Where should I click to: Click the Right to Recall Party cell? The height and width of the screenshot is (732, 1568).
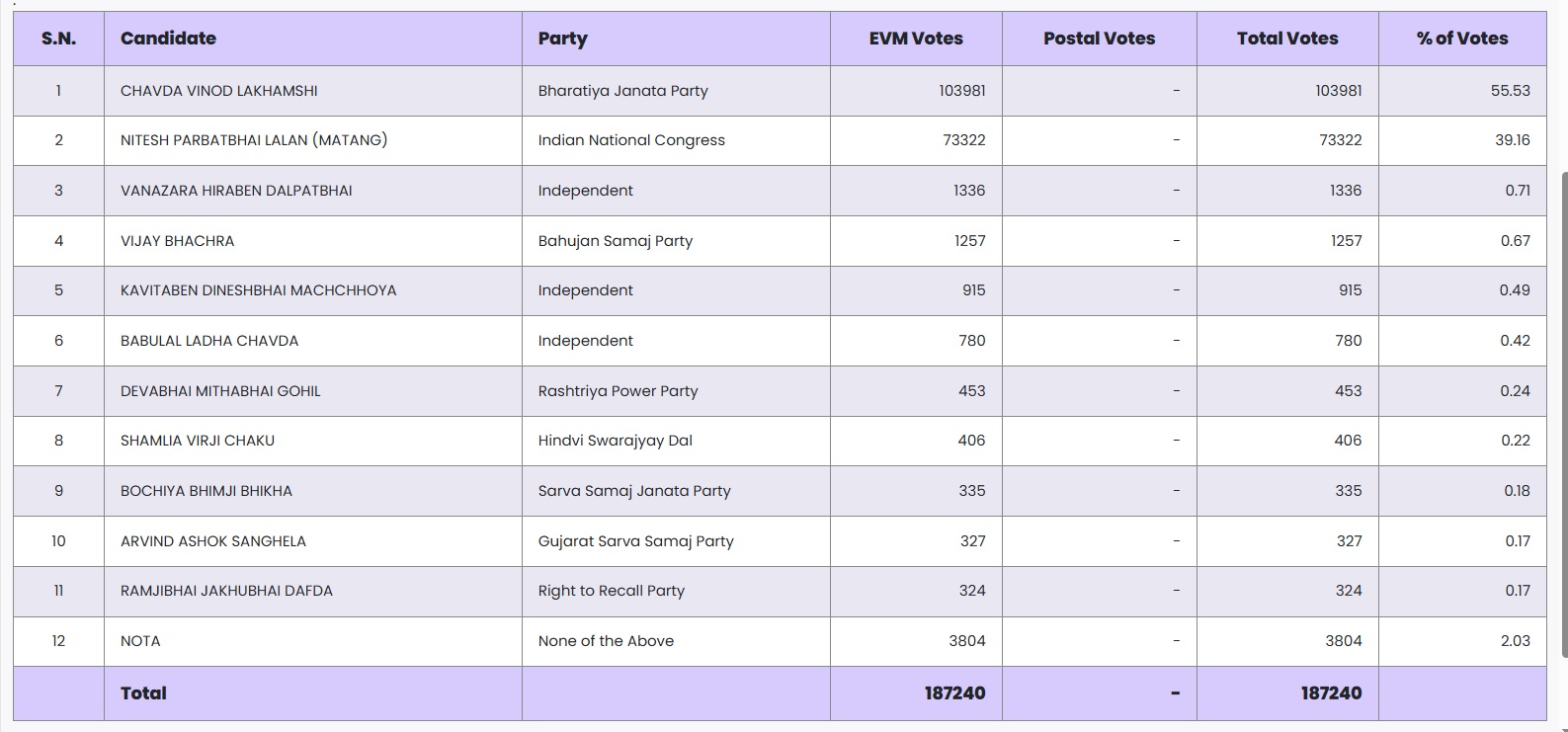tap(611, 591)
